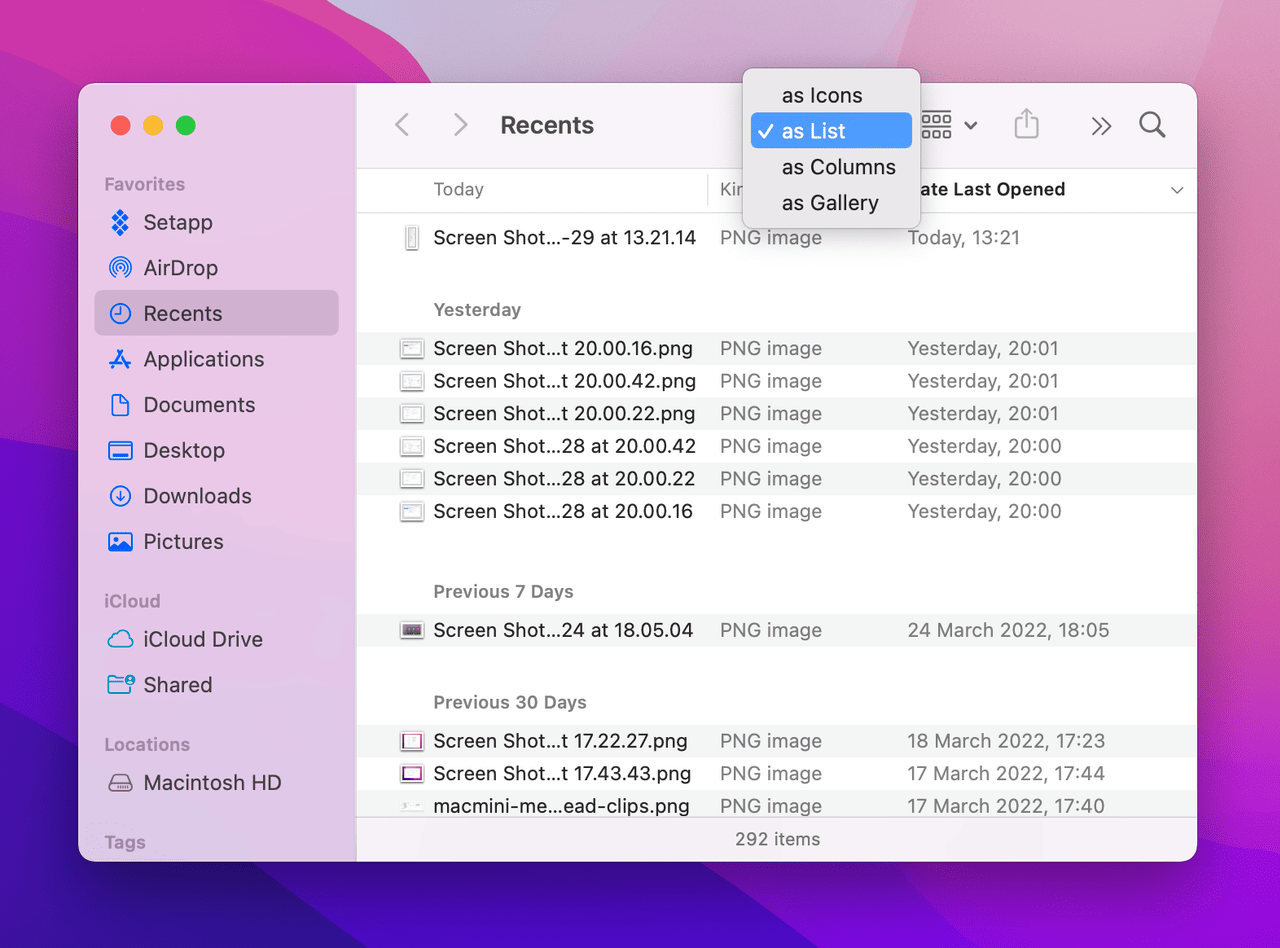Click the Share icon in the toolbar
This screenshot has width=1280, height=948.
coord(1026,124)
